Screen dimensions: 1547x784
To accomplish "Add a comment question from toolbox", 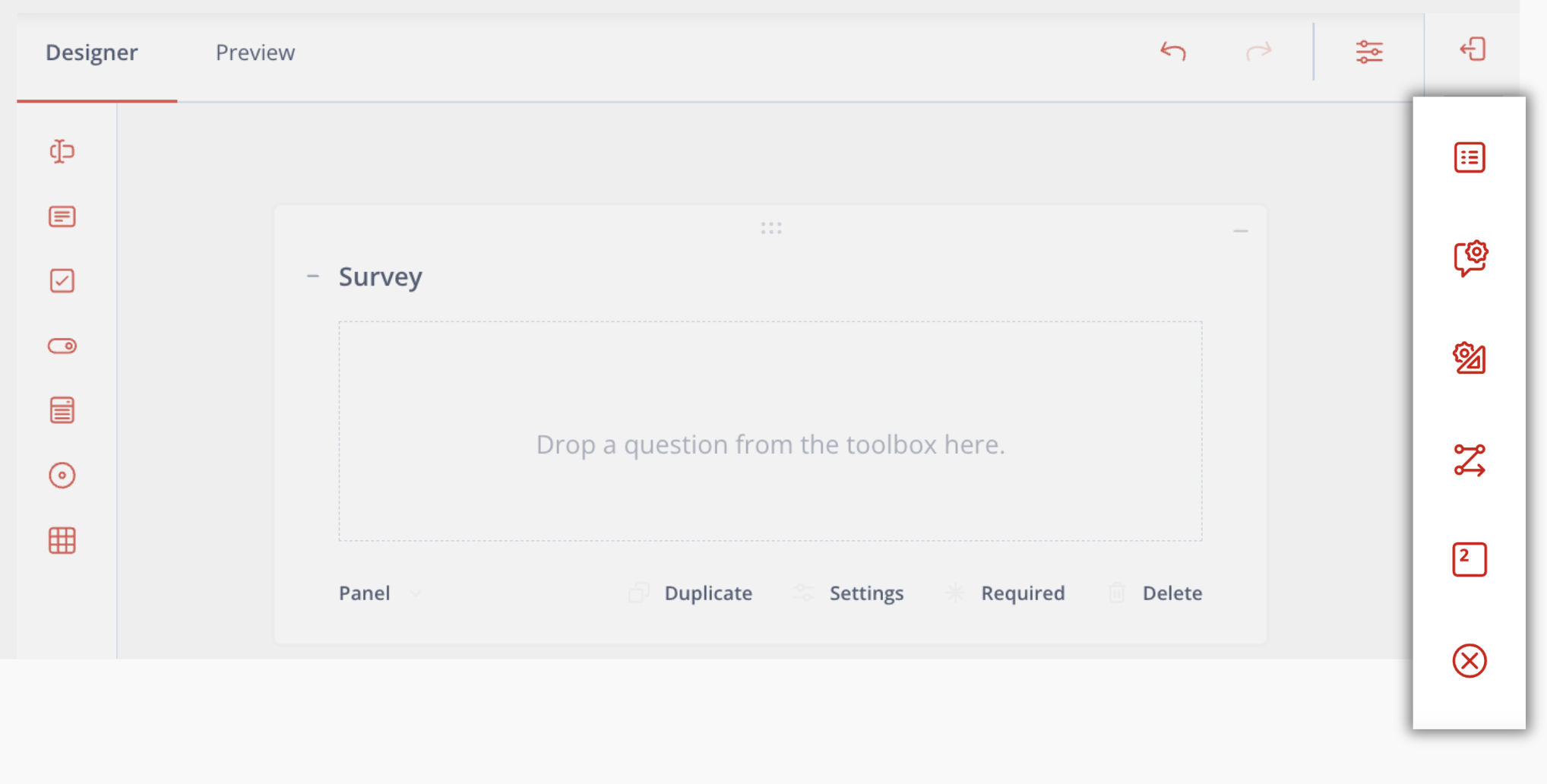I will pyautogui.click(x=62, y=217).
